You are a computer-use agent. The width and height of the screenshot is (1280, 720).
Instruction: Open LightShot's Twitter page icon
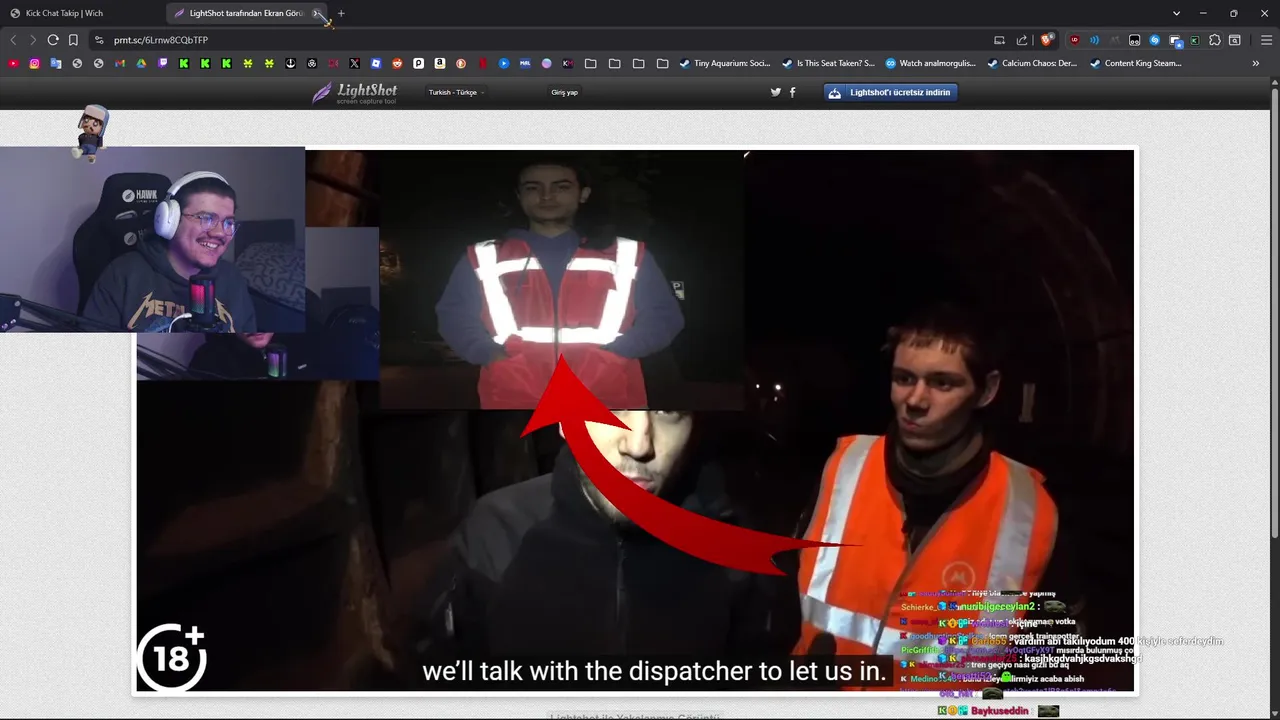[x=775, y=92]
